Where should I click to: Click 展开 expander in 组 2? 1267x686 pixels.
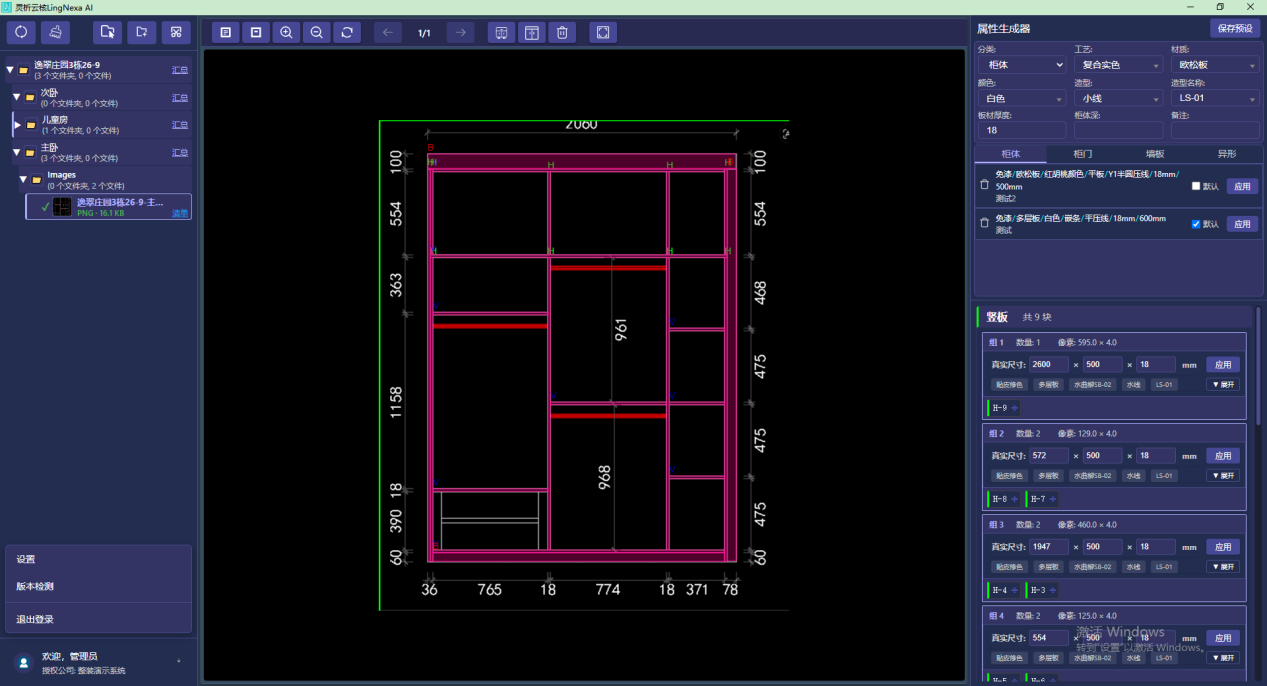click(x=1222, y=476)
